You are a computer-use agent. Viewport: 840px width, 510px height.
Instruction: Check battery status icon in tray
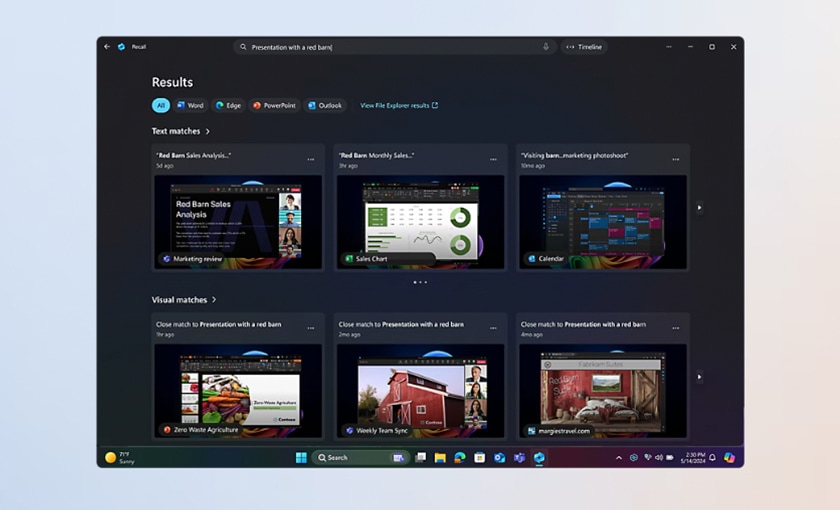pos(670,458)
